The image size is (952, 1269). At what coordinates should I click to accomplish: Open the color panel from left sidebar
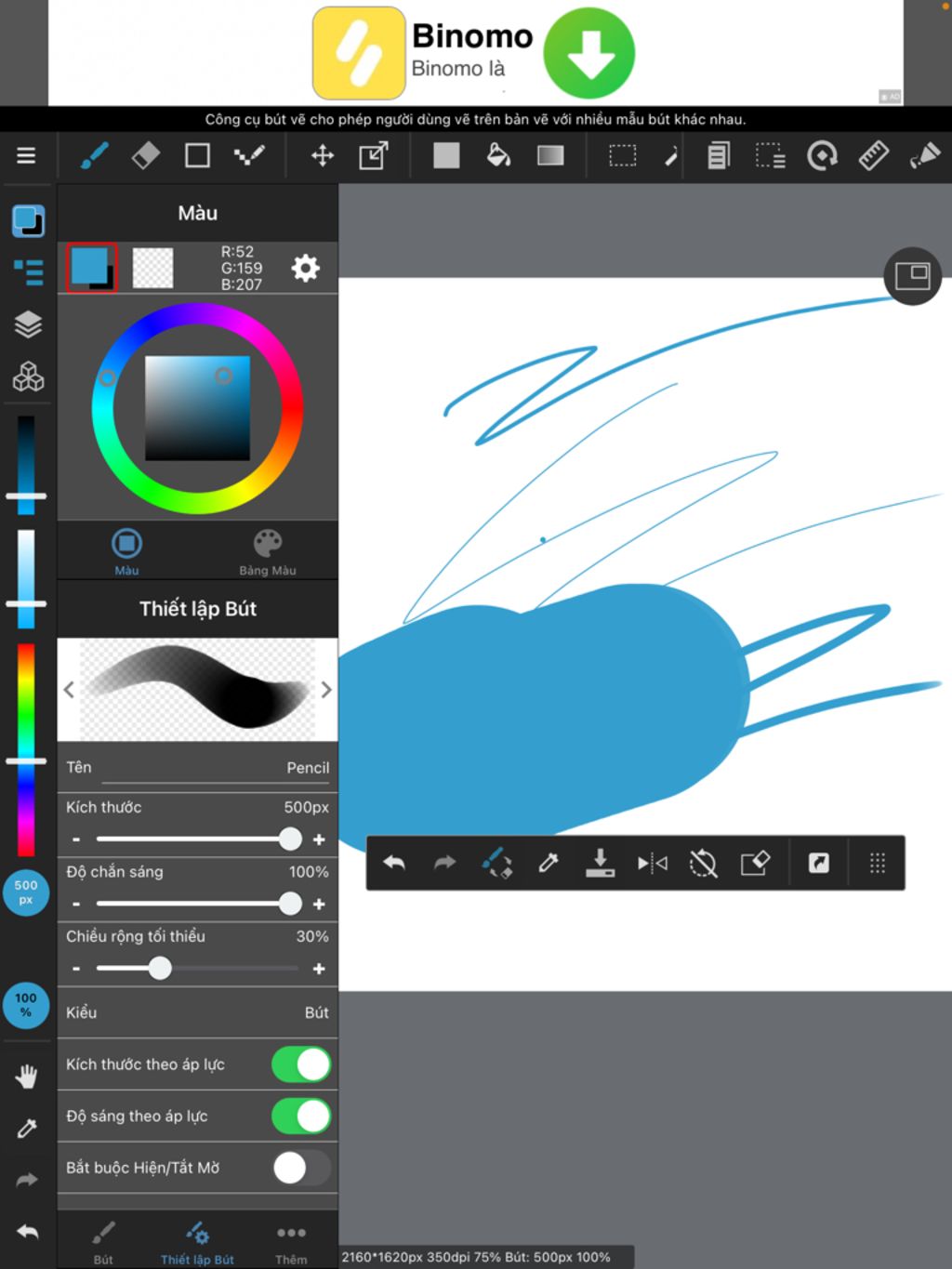pos(28,221)
